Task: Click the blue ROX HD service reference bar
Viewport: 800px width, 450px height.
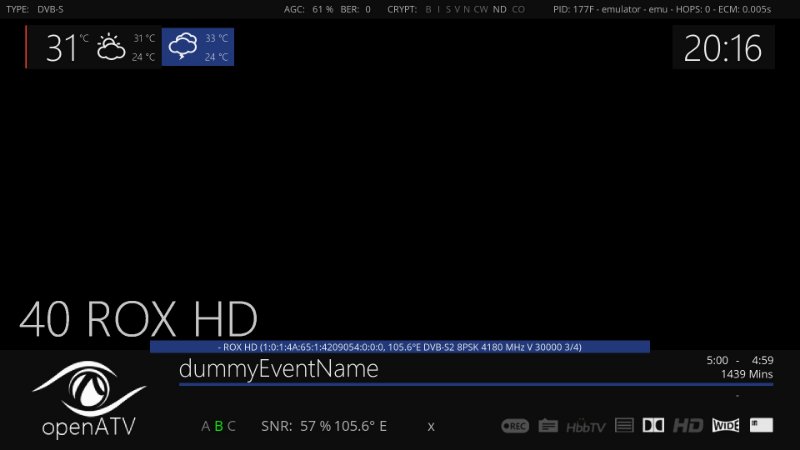Action: click(400, 347)
